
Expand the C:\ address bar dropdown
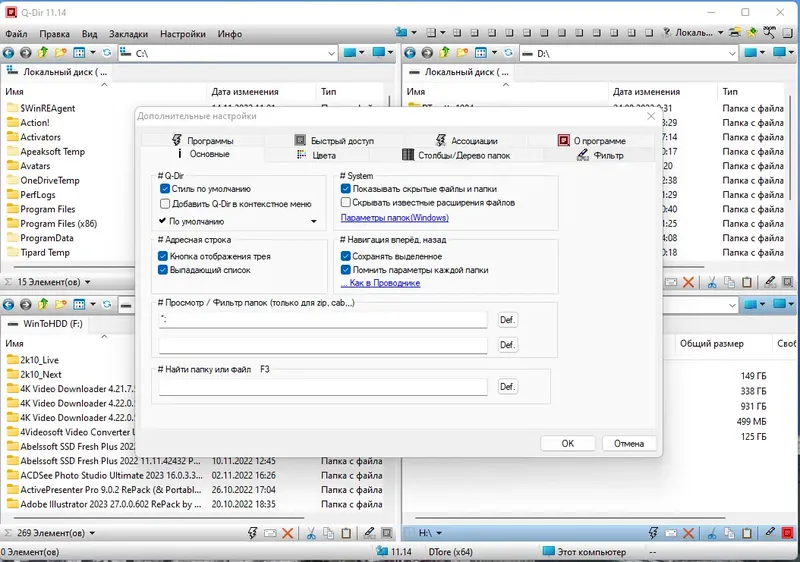(x=331, y=53)
